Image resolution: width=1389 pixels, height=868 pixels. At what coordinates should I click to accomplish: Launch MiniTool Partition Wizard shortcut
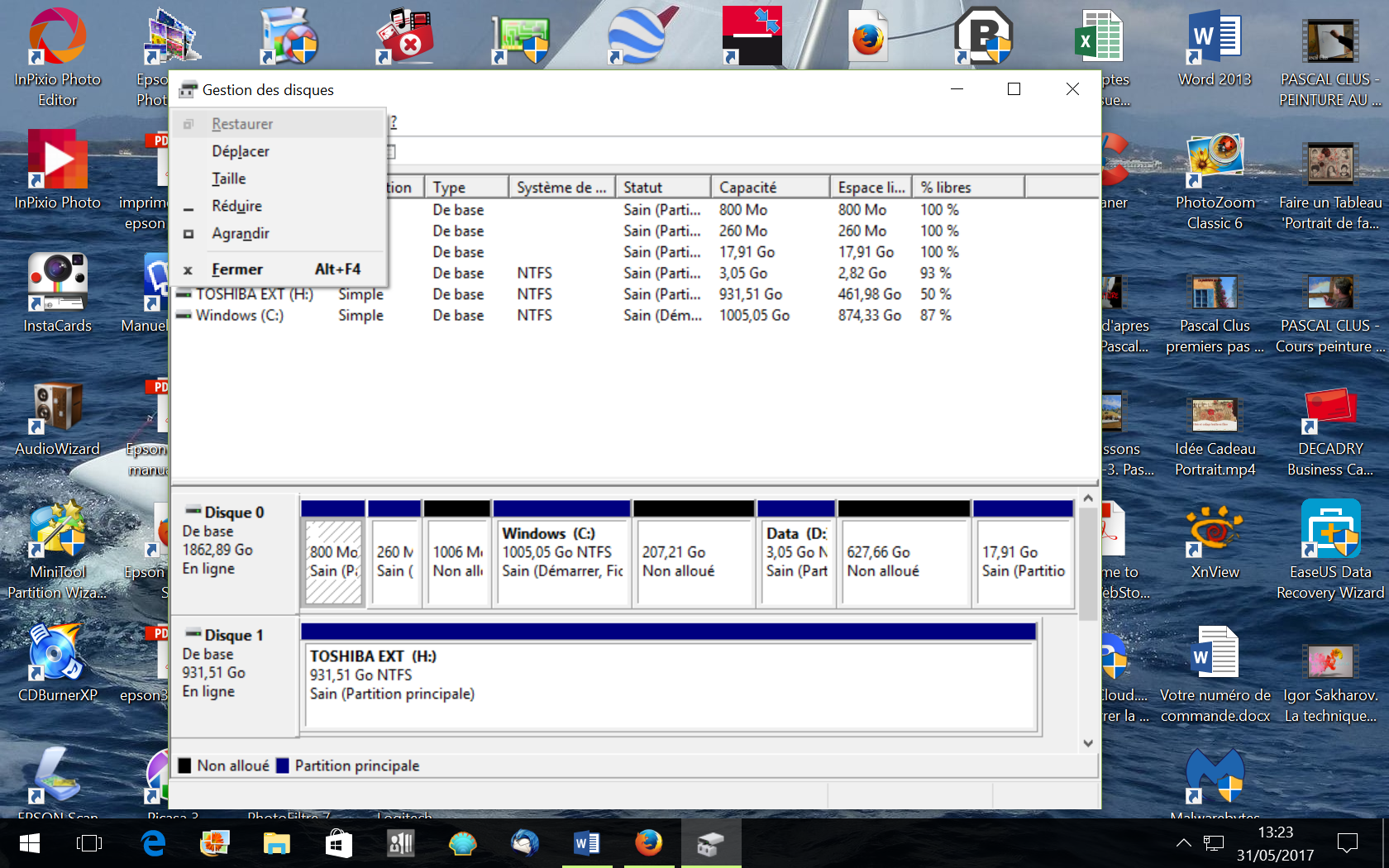point(58,550)
